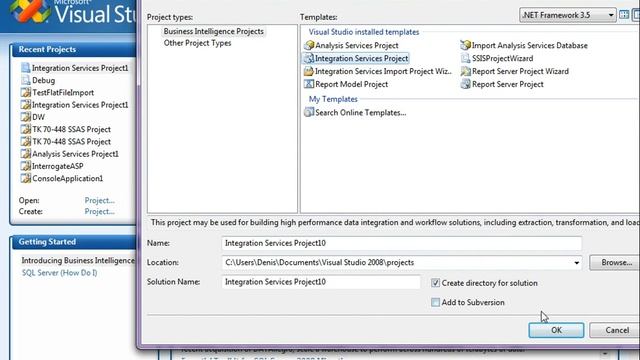Viewport: 640px width, 360px height.
Task: Open ConsoleApplication1 recent project icon
Action: pos(26,178)
